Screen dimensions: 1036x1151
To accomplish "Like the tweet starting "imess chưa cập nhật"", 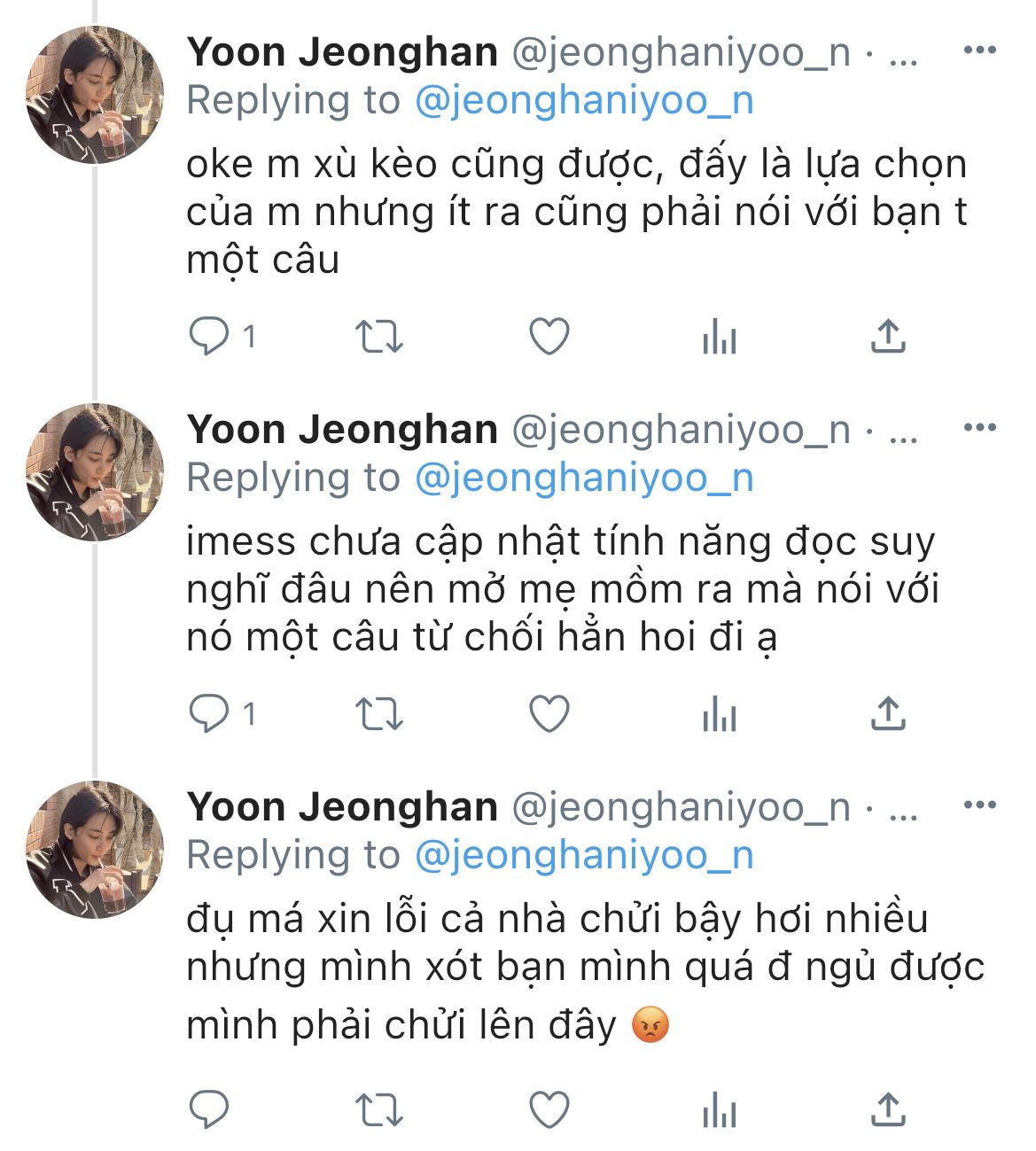I will [549, 714].
